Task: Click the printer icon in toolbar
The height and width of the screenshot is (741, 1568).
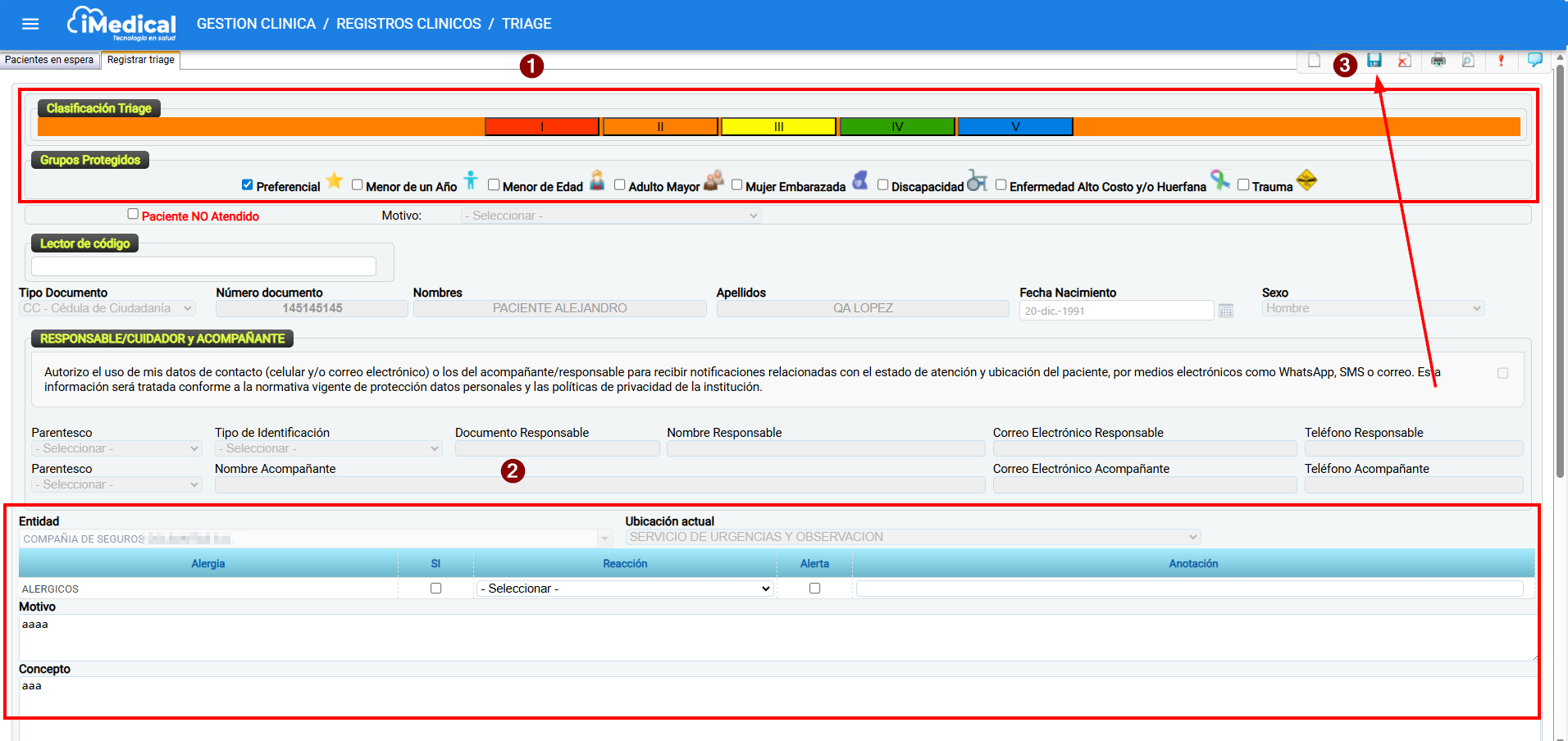Action: pyautogui.click(x=1438, y=61)
